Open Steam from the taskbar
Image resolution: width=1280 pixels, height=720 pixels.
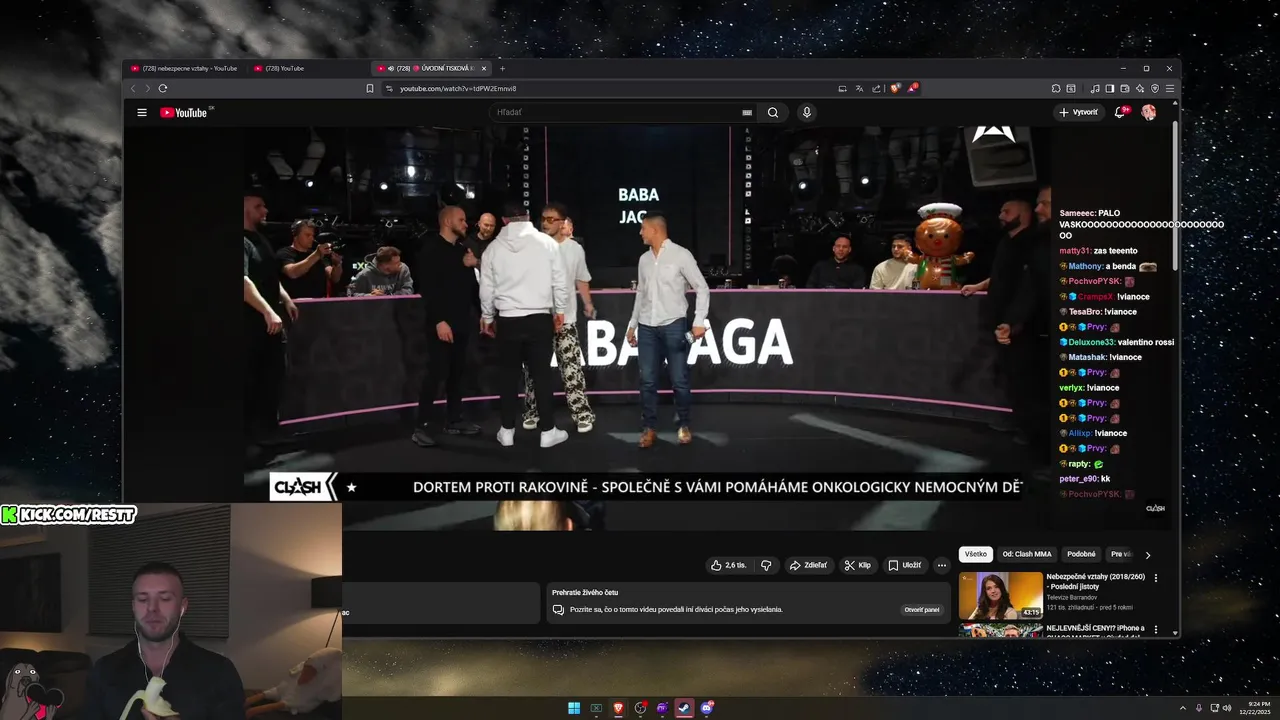coord(684,708)
